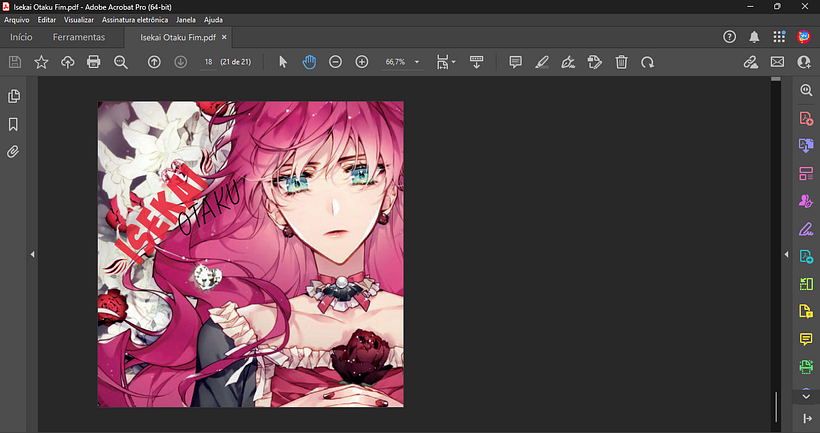Go to next page arrow
Viewport: 820px width, 433px height.
(180, 62)
